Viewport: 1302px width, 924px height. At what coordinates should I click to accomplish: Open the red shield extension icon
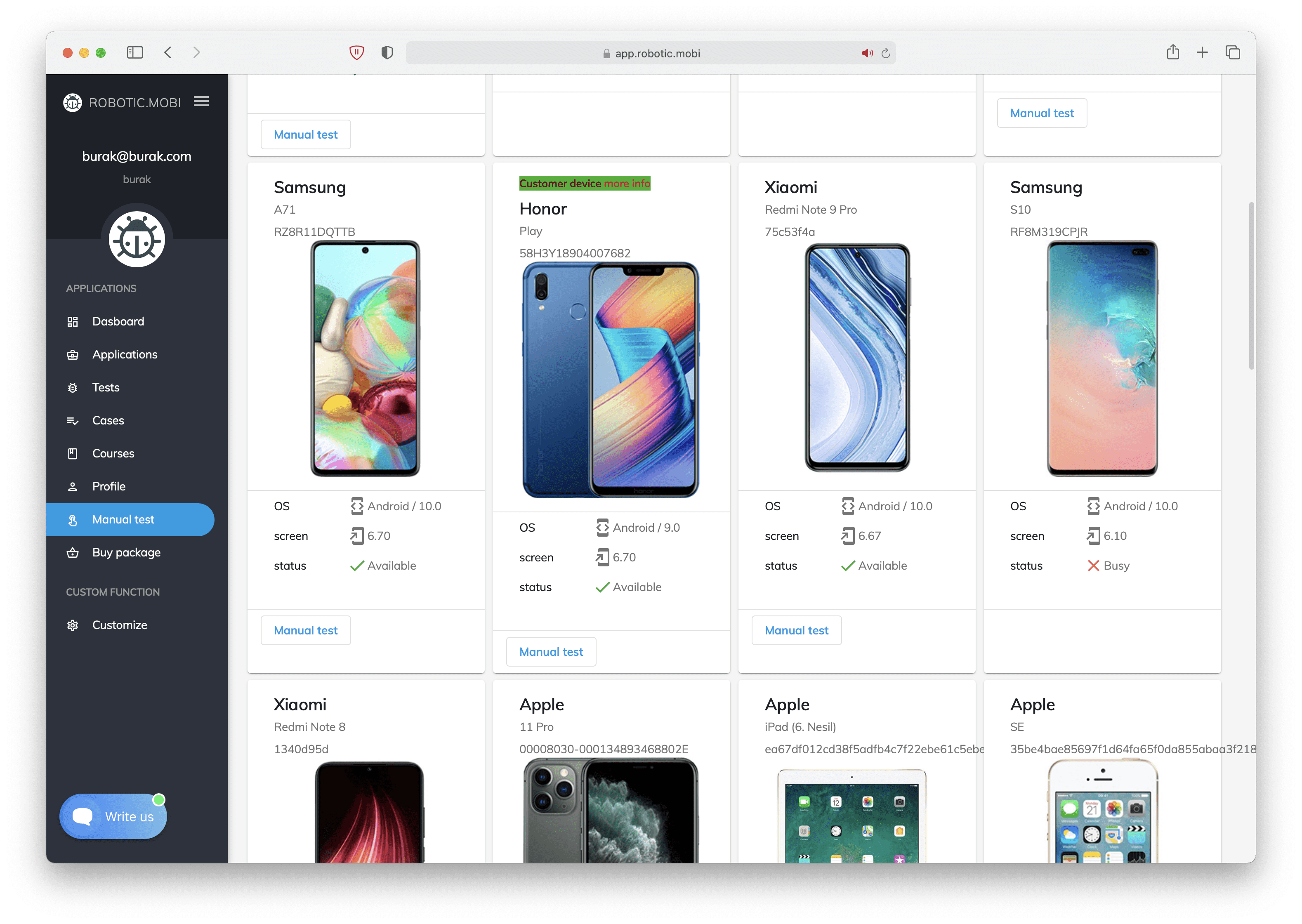click(356, 53)
